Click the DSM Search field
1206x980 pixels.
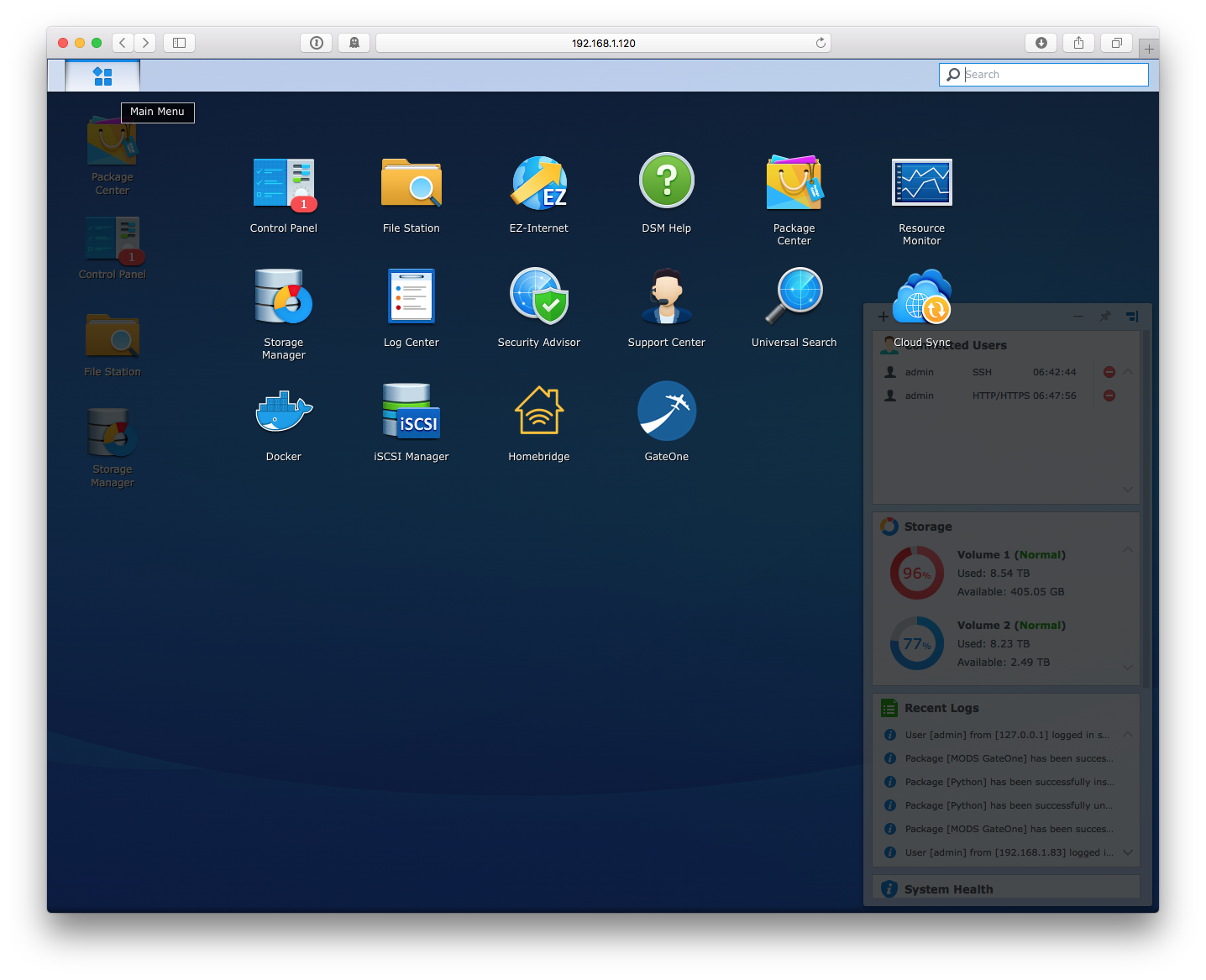1044,75
